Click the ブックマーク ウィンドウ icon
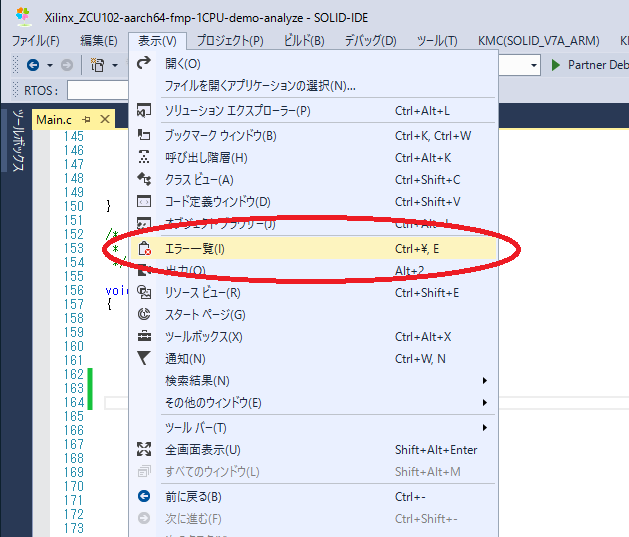Image resolution: width=629 pixels, height=537 pixels. 144,135
